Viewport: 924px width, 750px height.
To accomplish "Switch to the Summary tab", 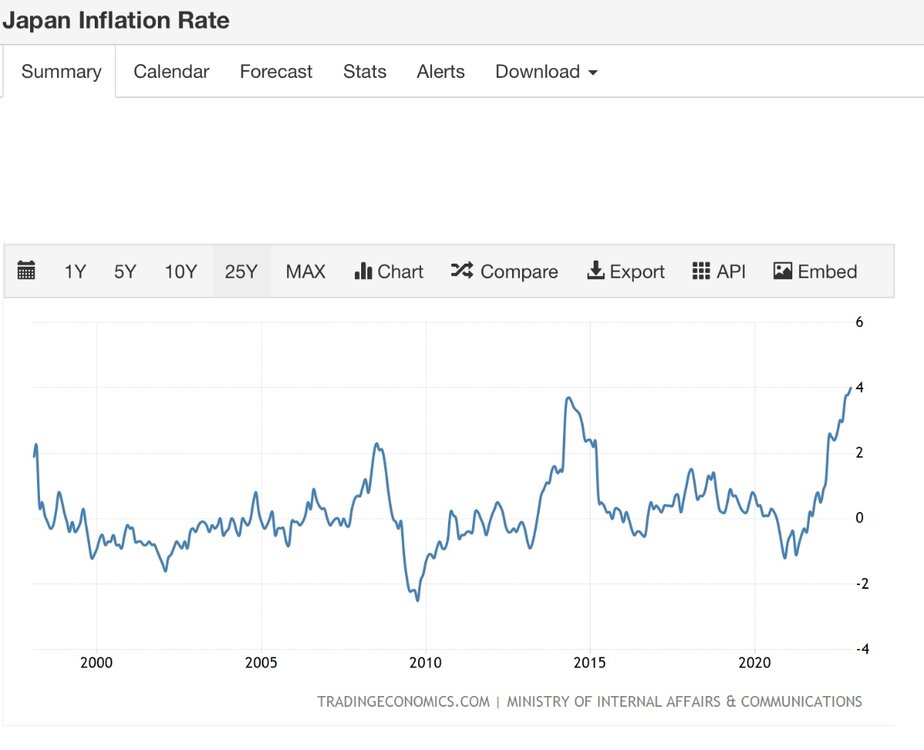I will (x=61, y=72).
